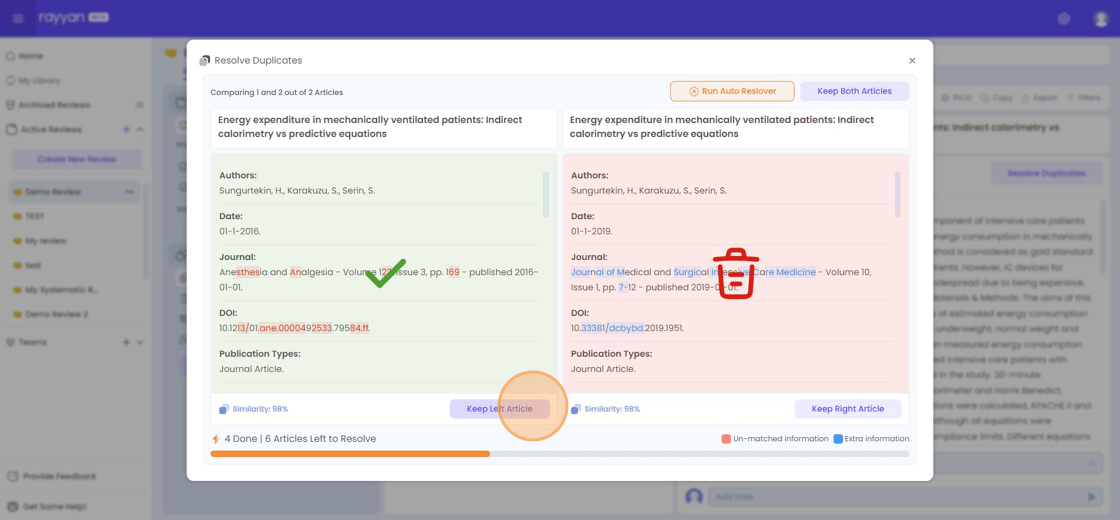
Task: Open My Systematic R... review
Action: pos(60,289)
